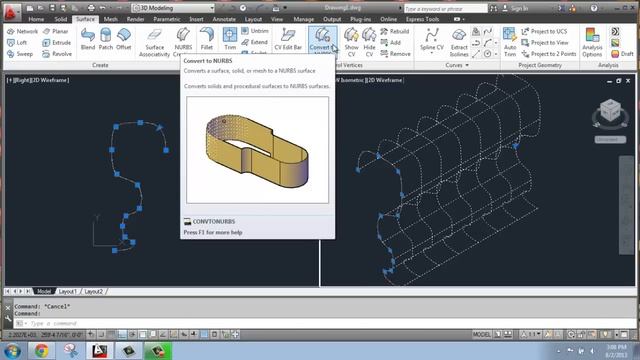Select the Layout2 tab
Image resolution: width=640 pixels, height=360 pixels.
coord(93,291)
